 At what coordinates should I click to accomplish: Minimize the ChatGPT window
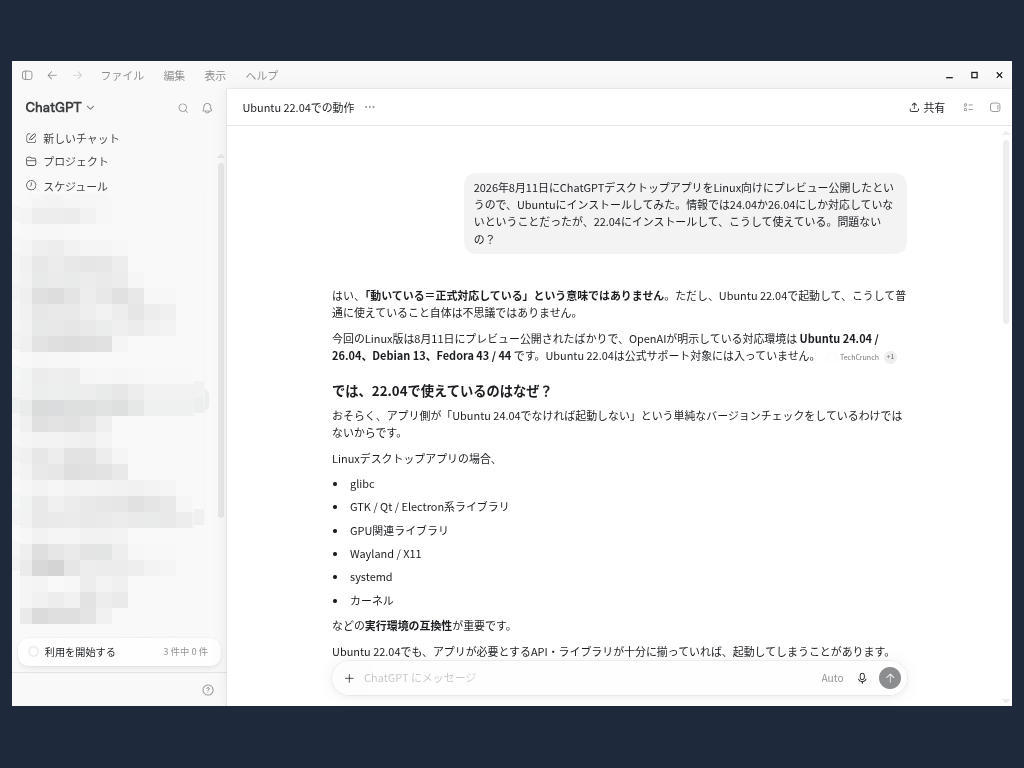[950, 76]
